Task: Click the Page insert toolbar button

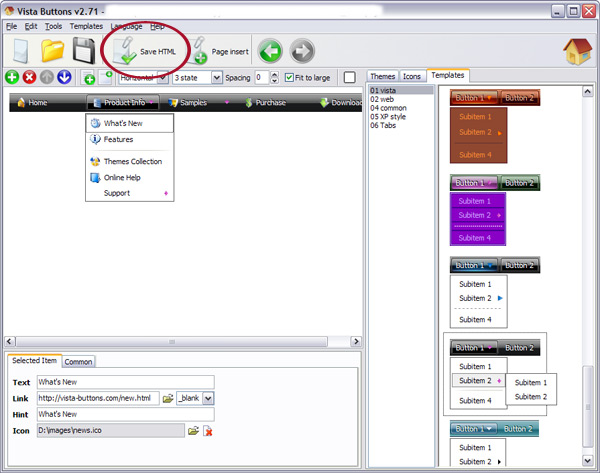Action: click(220, 51)
